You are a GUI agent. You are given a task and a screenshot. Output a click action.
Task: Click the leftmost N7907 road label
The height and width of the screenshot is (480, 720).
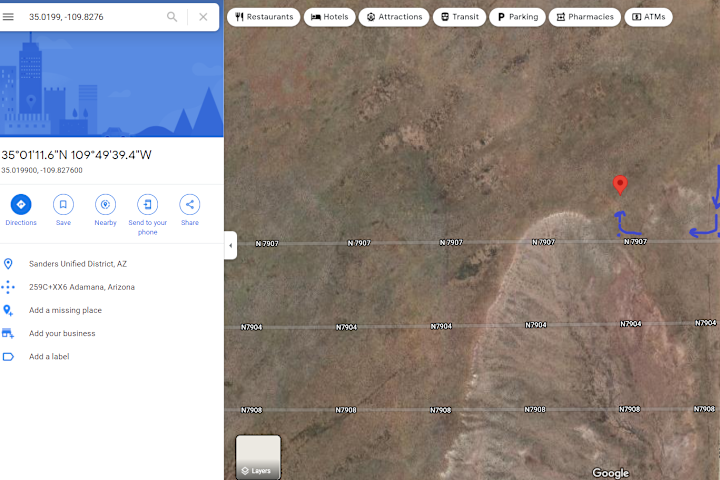point(267,243)
